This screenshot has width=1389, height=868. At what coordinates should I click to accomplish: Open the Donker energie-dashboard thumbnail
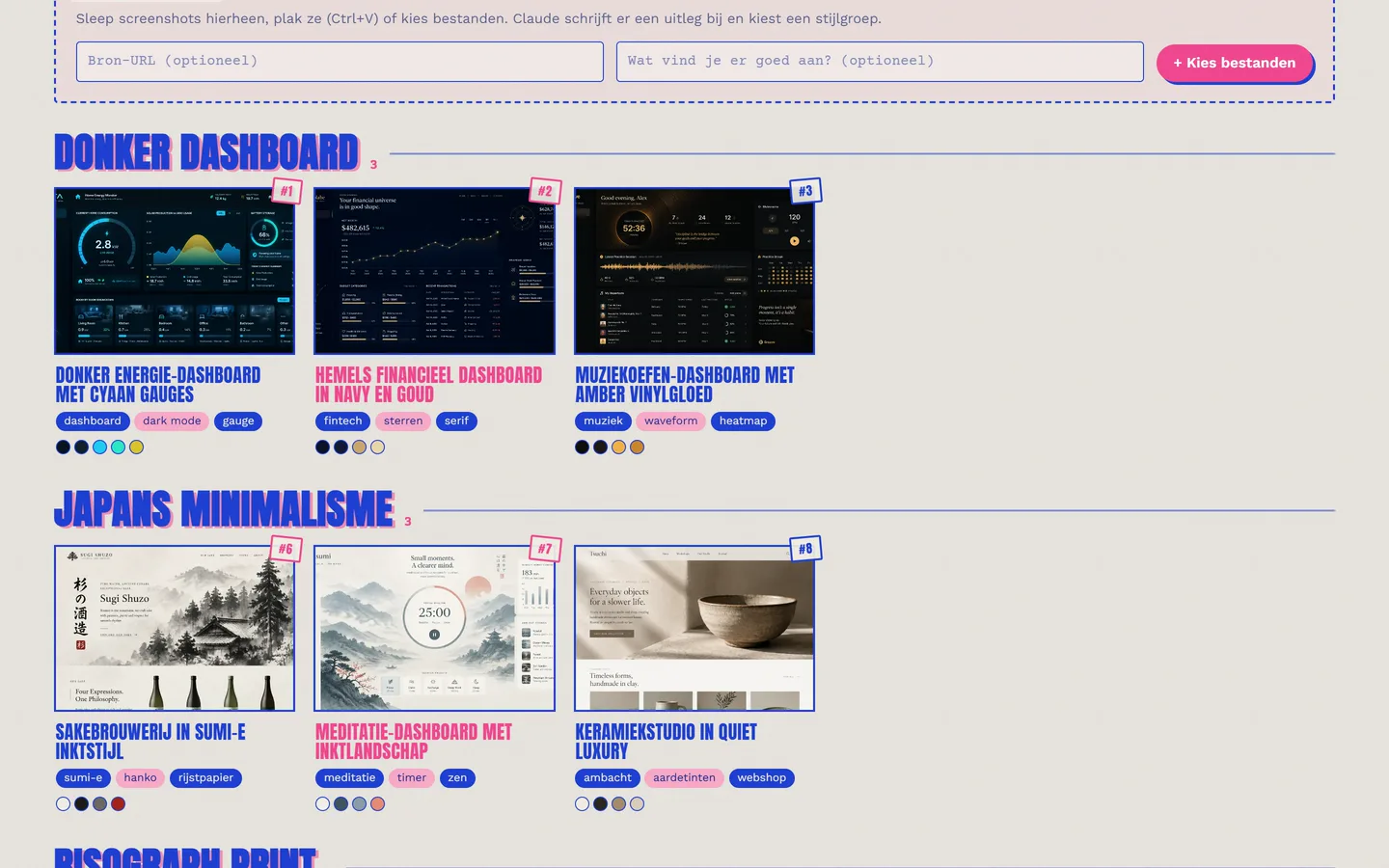(175, 271)
